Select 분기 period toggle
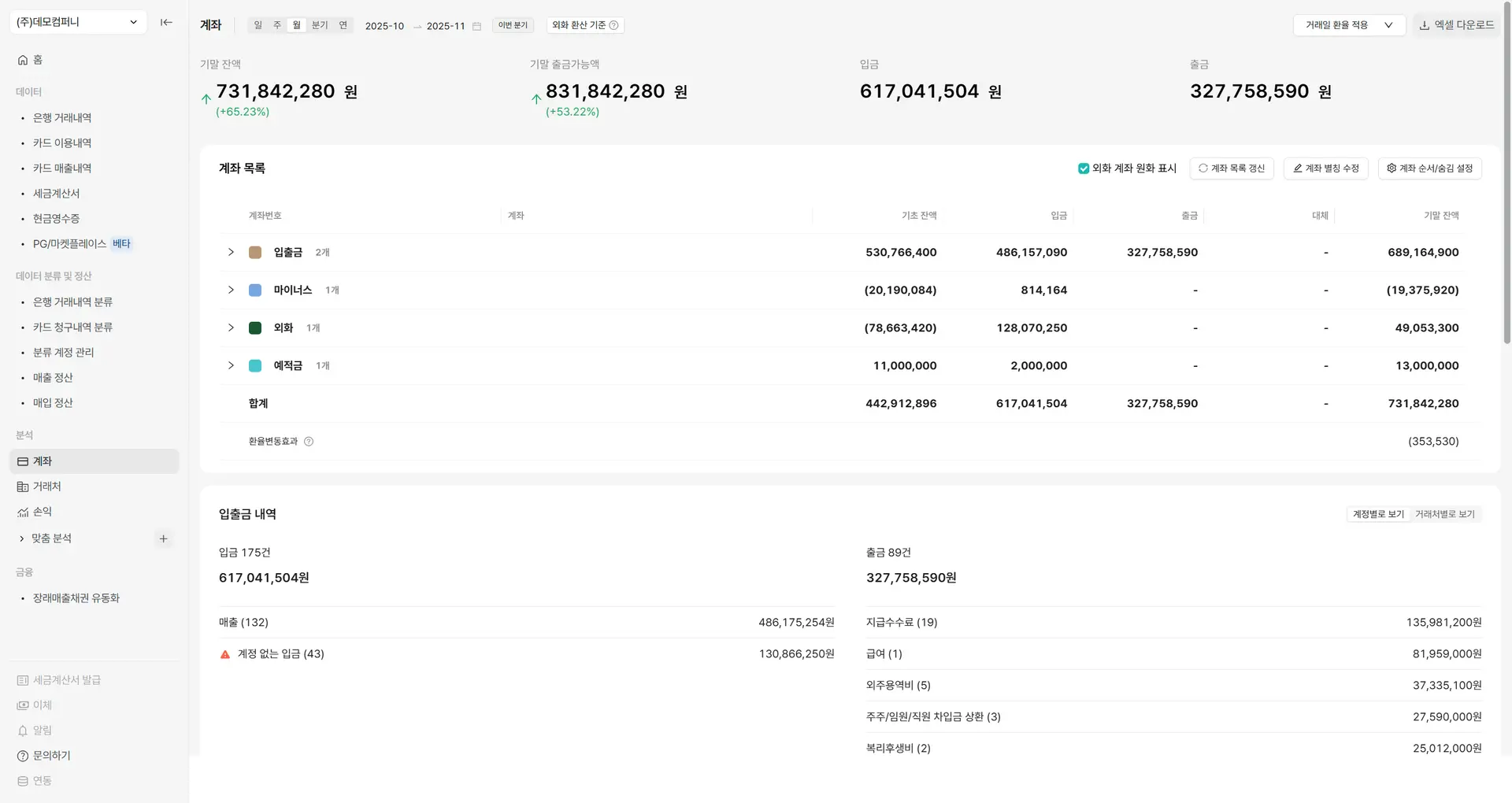Viewport: 1512px width, 803px height. (320, 25)
